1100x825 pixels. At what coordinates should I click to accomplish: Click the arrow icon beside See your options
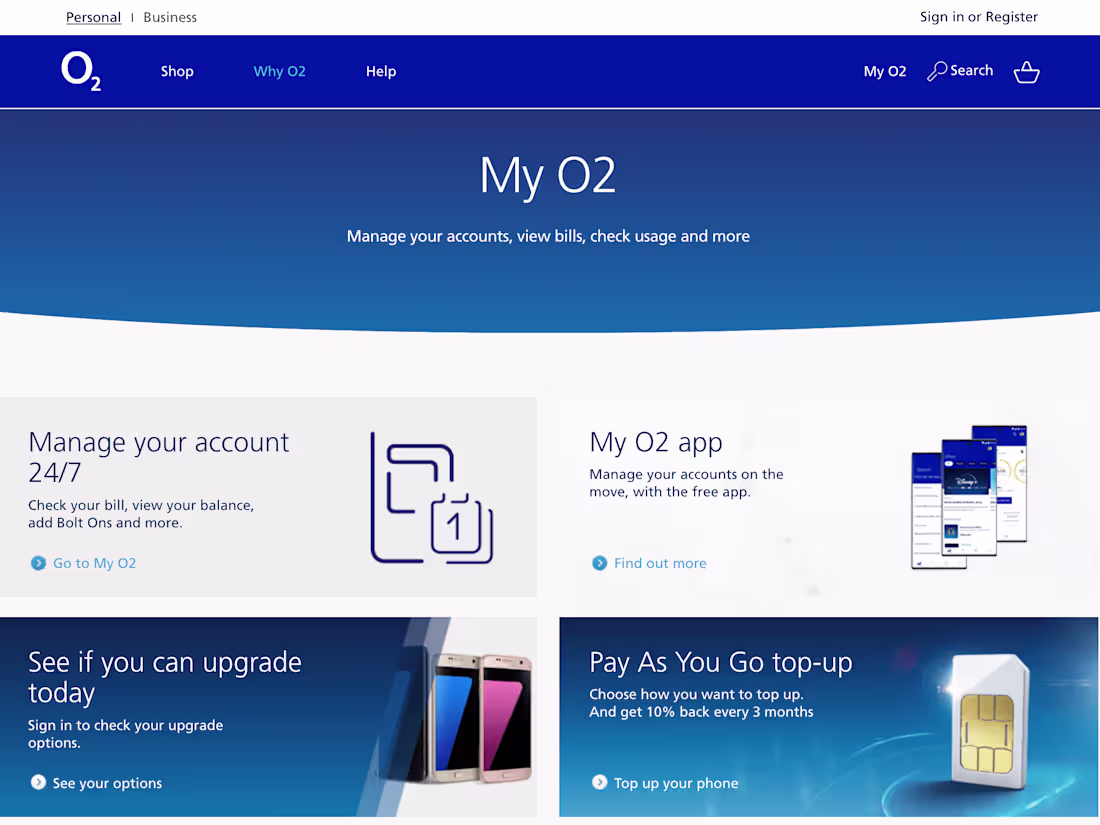[37, 783]
